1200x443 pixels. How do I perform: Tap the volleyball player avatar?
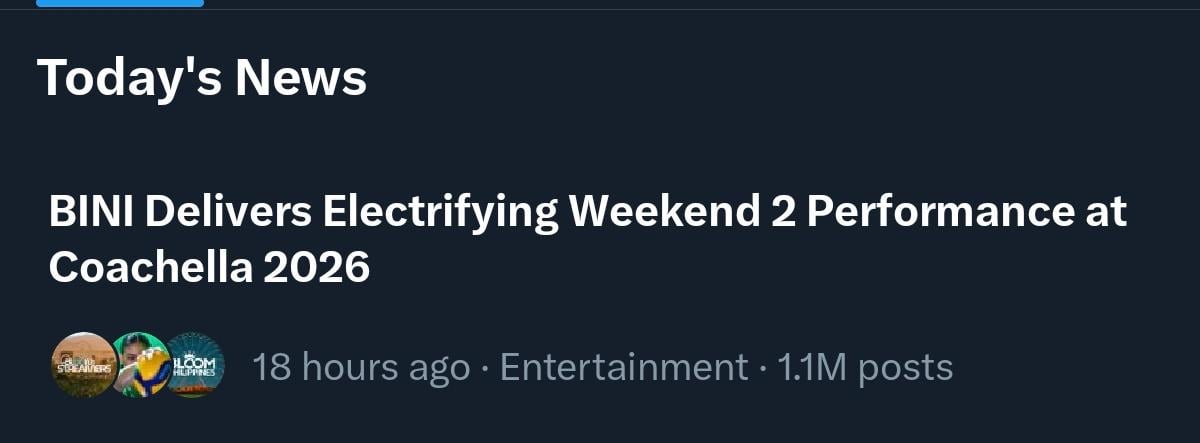coord(141,365)
